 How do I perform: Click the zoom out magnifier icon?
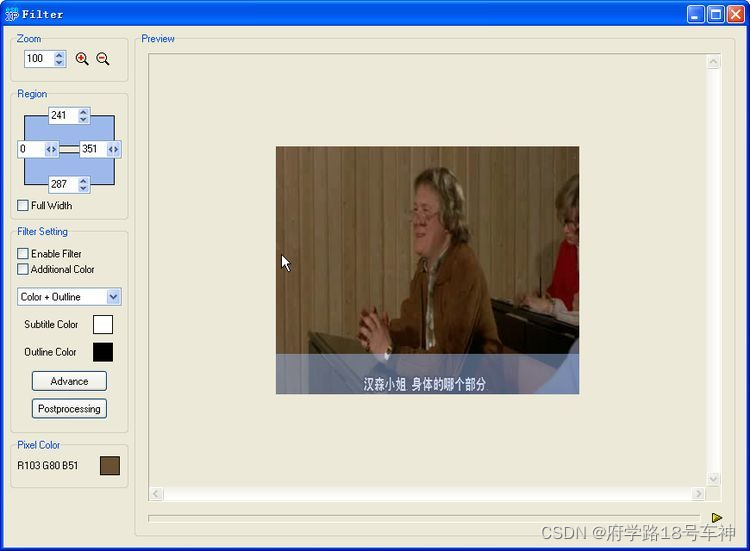[x=103, y=59]
